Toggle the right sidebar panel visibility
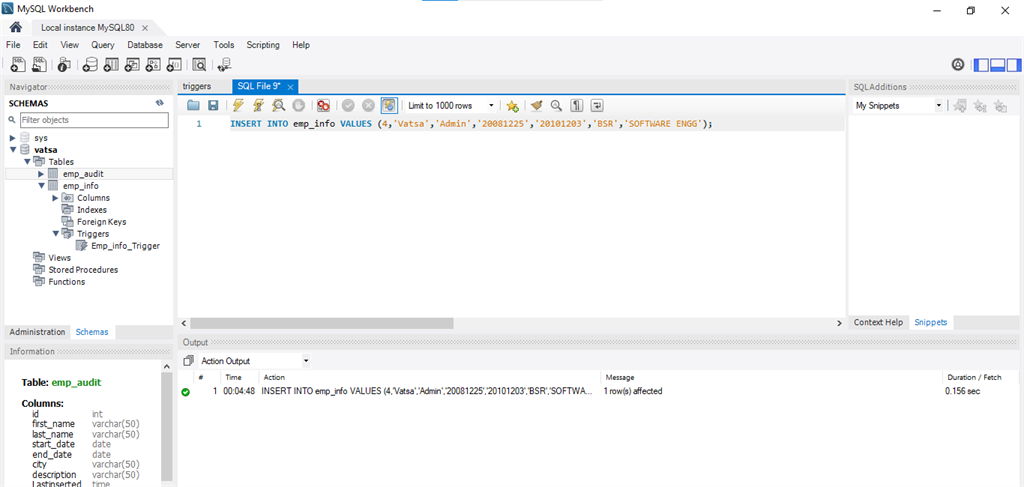The image size is (1024, 487). 1013,65
